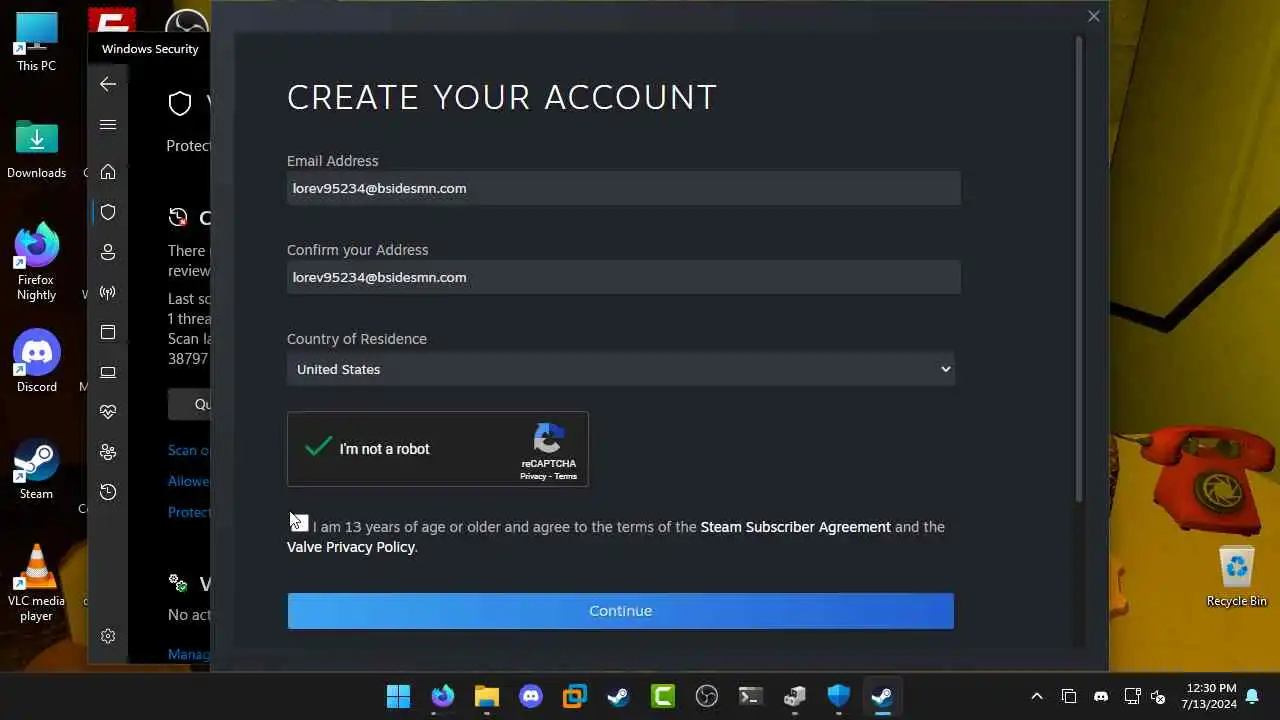The image size is (1280, 720).
Task: Open Windows Security shield on taskbar
Action: 838,696
